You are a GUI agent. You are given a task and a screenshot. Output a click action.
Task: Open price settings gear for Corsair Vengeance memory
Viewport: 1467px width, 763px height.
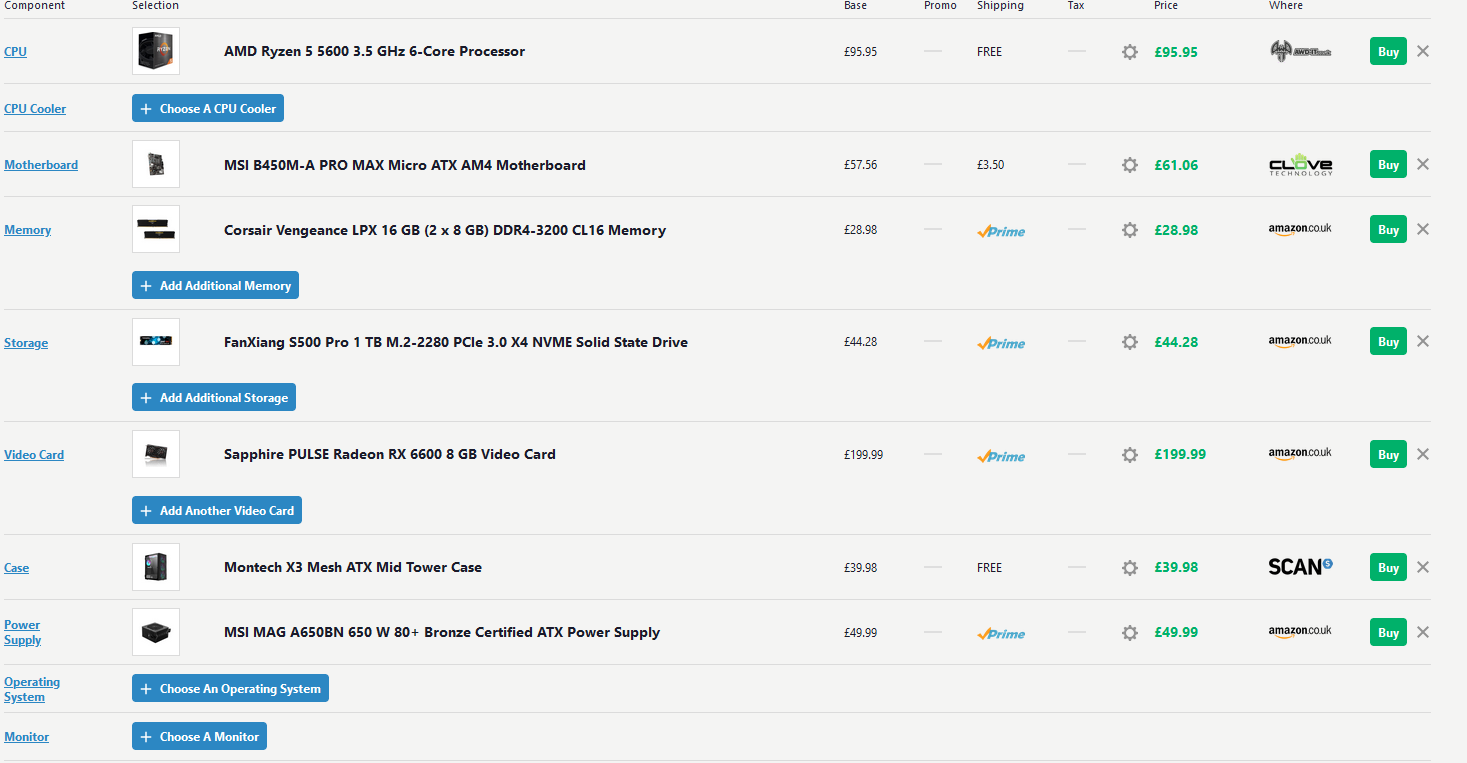tap(1130, 230)
